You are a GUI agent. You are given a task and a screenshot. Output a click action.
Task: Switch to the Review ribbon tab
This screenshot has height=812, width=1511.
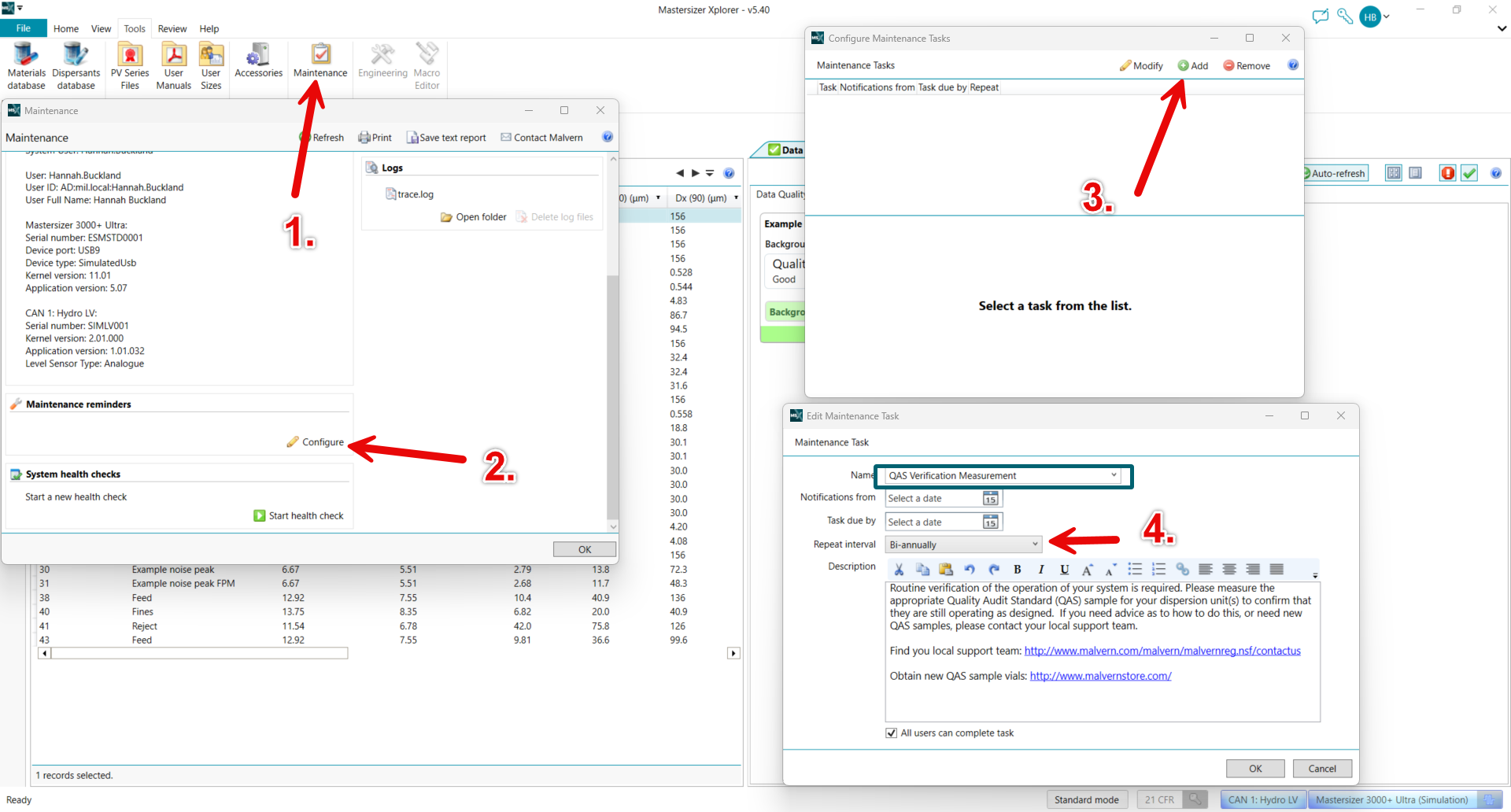pos(172,29)
